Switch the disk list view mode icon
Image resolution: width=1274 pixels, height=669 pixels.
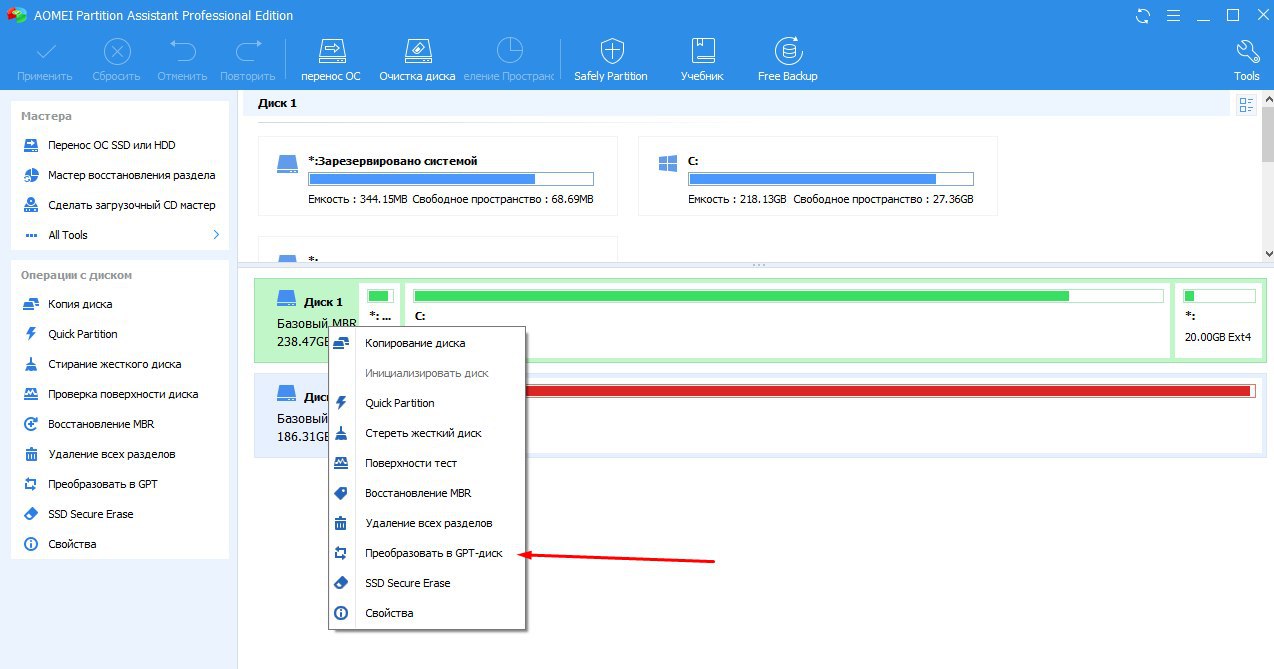click(x=1246, y=105)
